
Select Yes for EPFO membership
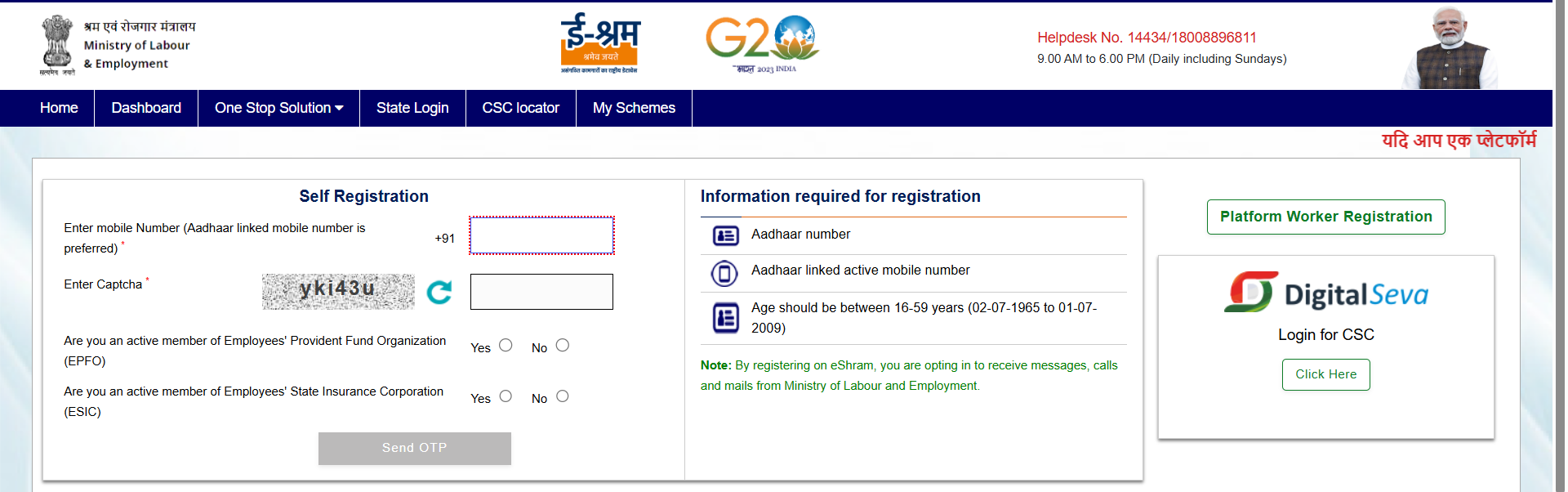point(506,346)
